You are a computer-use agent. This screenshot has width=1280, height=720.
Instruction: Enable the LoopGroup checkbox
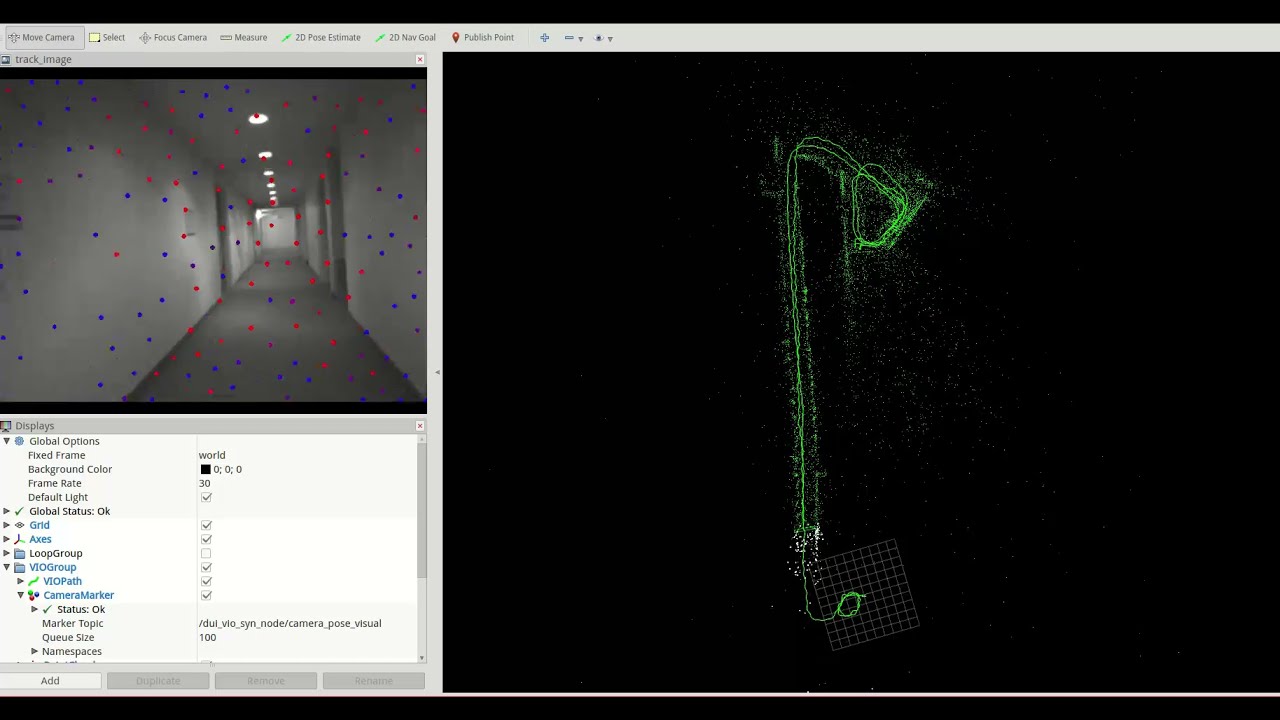pyautogui.click(x=206, y=553)
